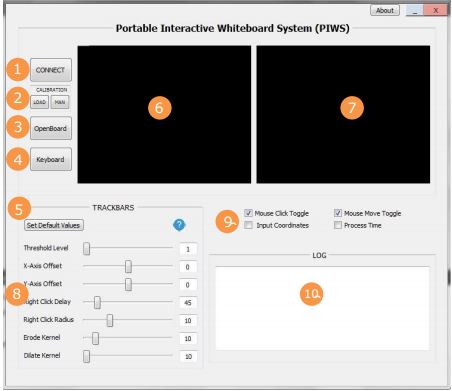The image size is (452, 391).
Task: Click the Erode Kernel label
Action: point(42,337)
